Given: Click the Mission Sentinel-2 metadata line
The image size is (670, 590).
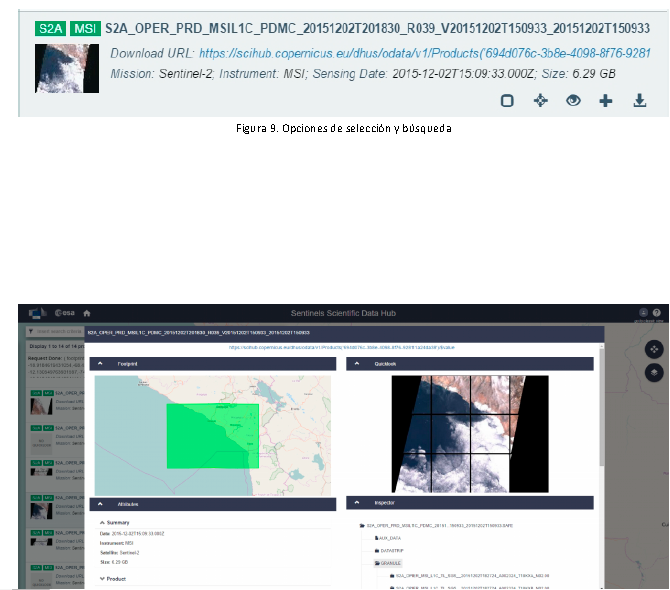Looking at the screenshot, I should [363, 74].
